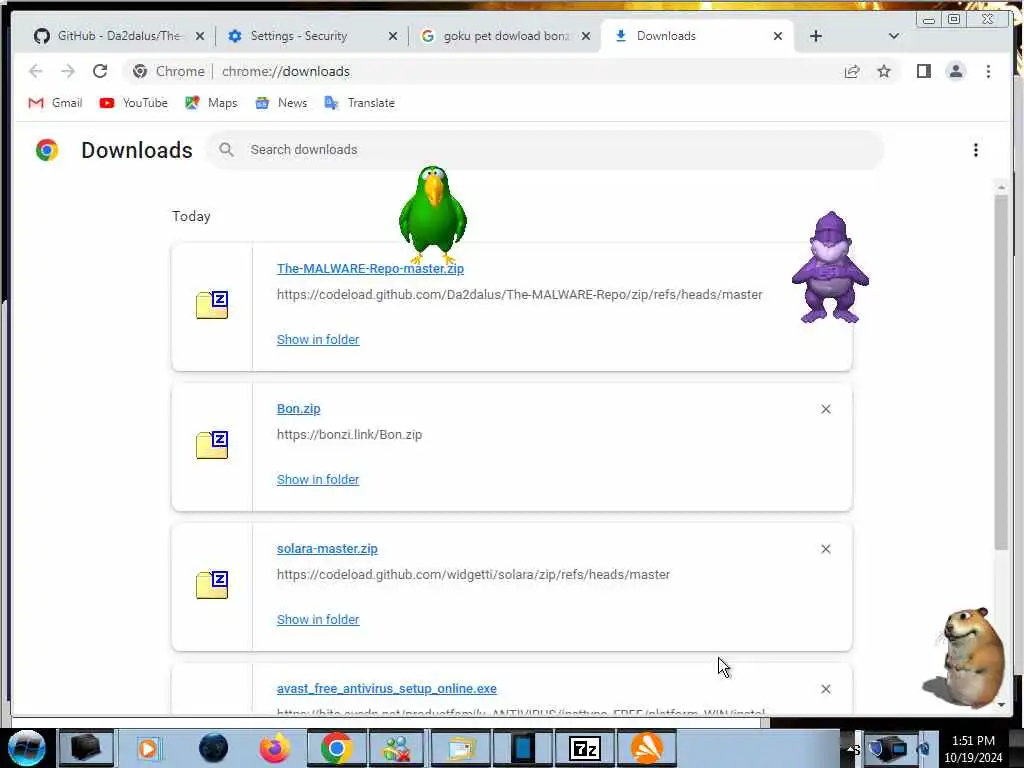The height and width of the screenshot is (768, 1024).
Task: Go back to previous page
Action: [36, 71]
